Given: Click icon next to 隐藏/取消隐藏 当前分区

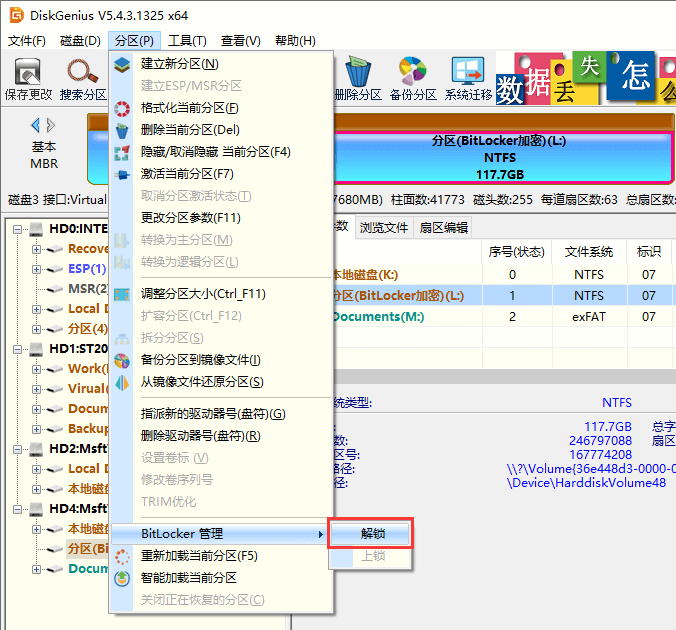Looking at the screenshot, I should point(122,153).
